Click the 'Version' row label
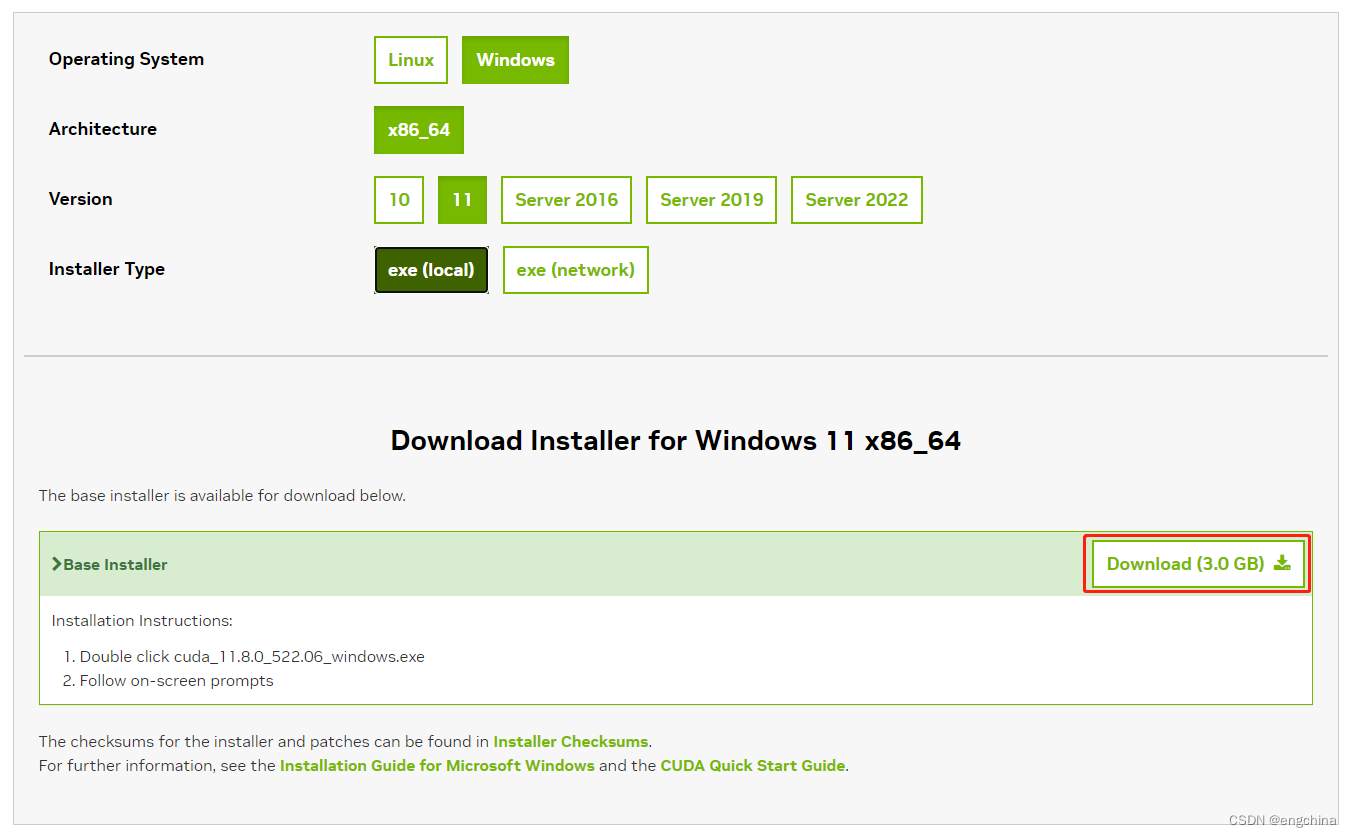The width and height of the screenshot is (1351, 837). coord(81,199)
